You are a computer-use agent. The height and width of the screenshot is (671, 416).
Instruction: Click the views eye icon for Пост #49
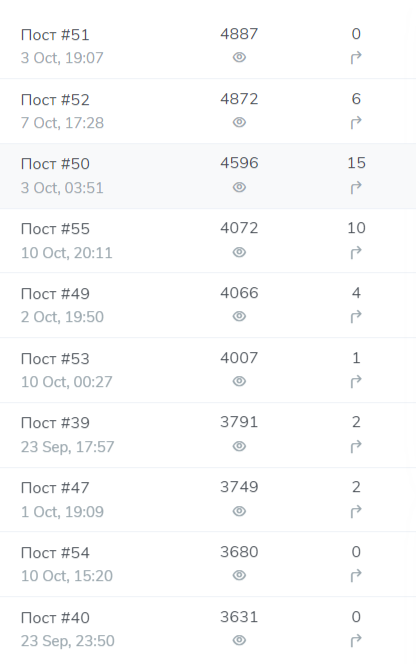pyautogui.click(x=239, y=316)
